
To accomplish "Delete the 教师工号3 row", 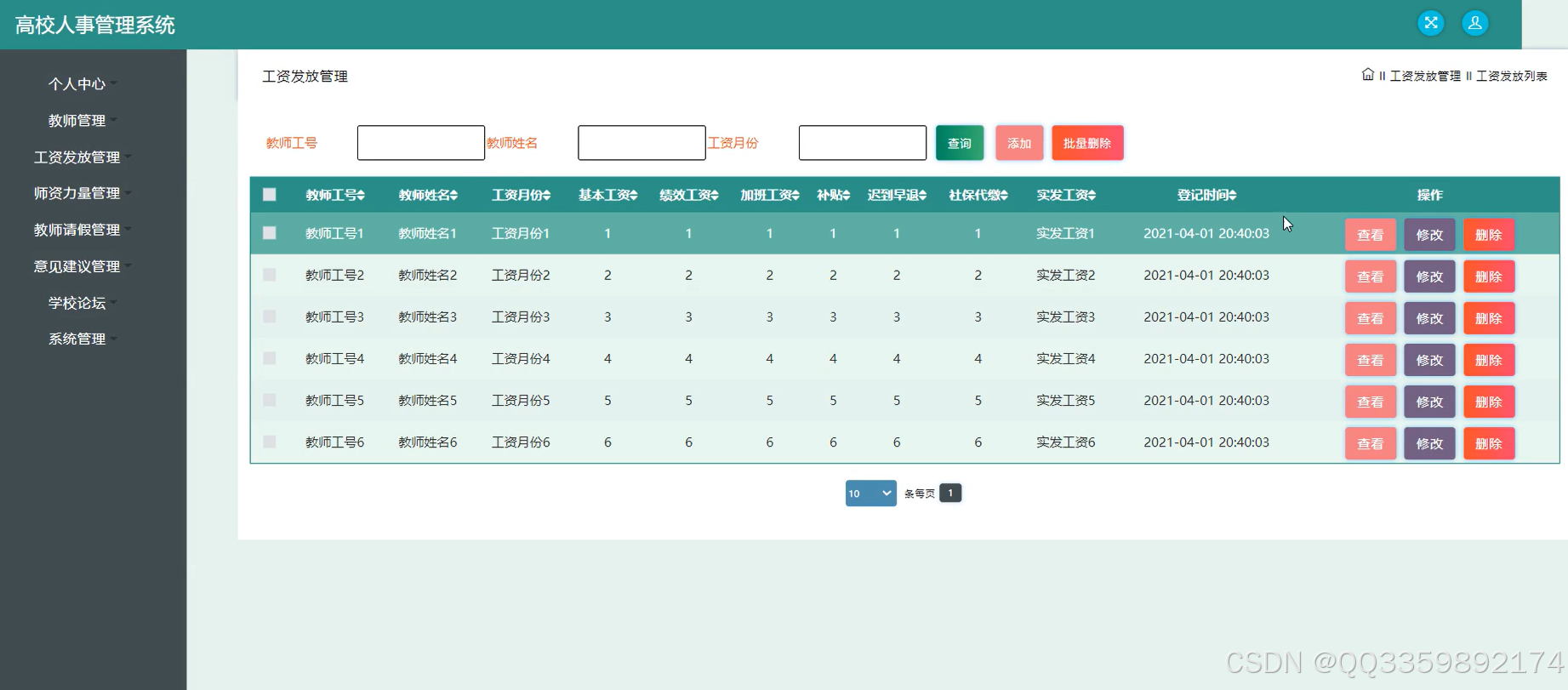I will (1489, 318).
